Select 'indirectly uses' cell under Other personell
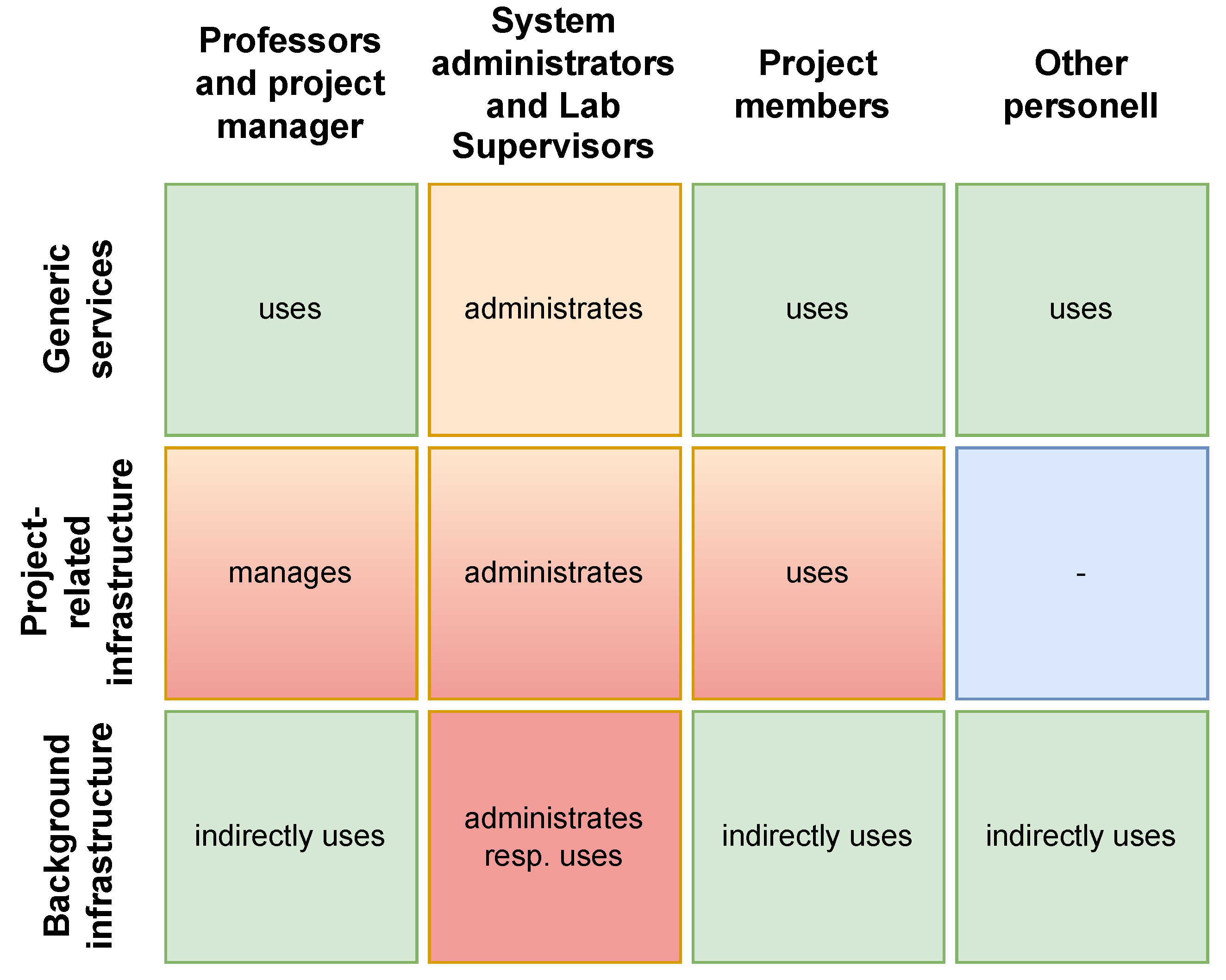The image size is (1226, 980). [x=1082, y=837]
